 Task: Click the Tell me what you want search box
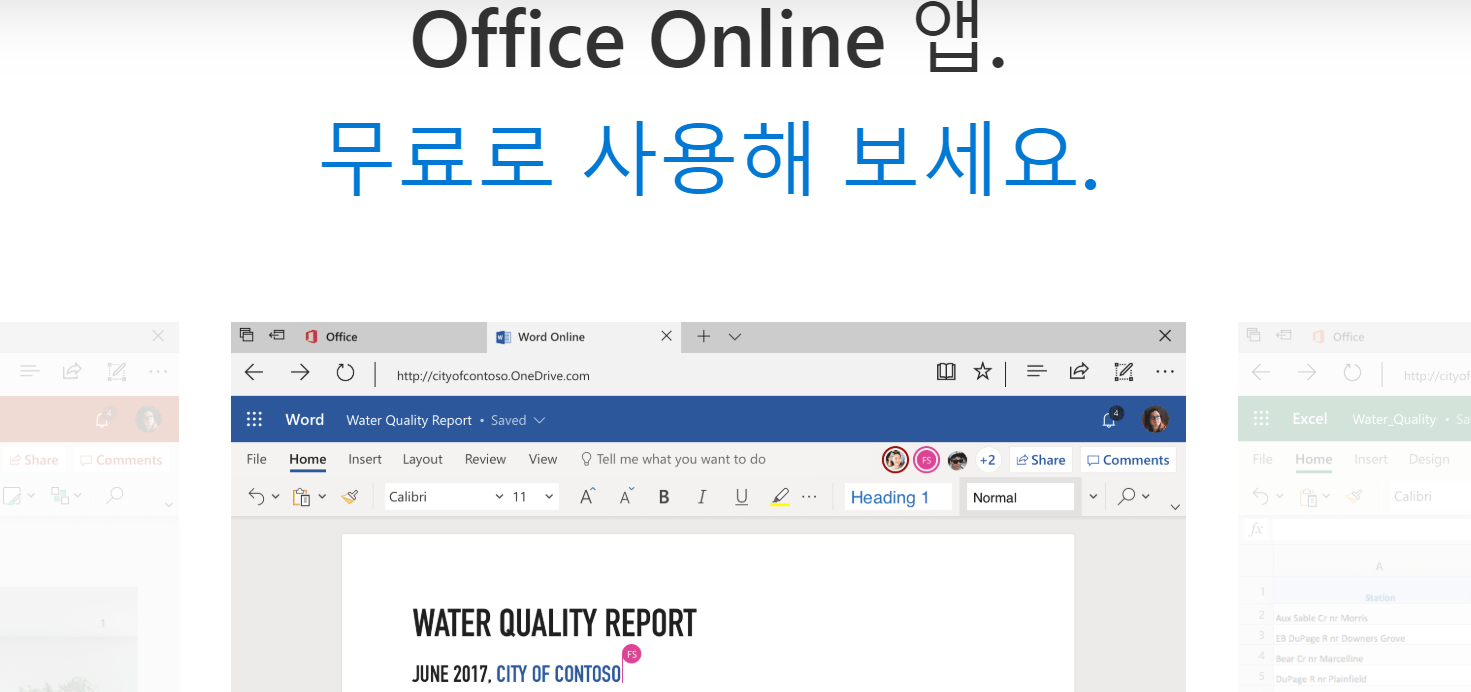673,459
